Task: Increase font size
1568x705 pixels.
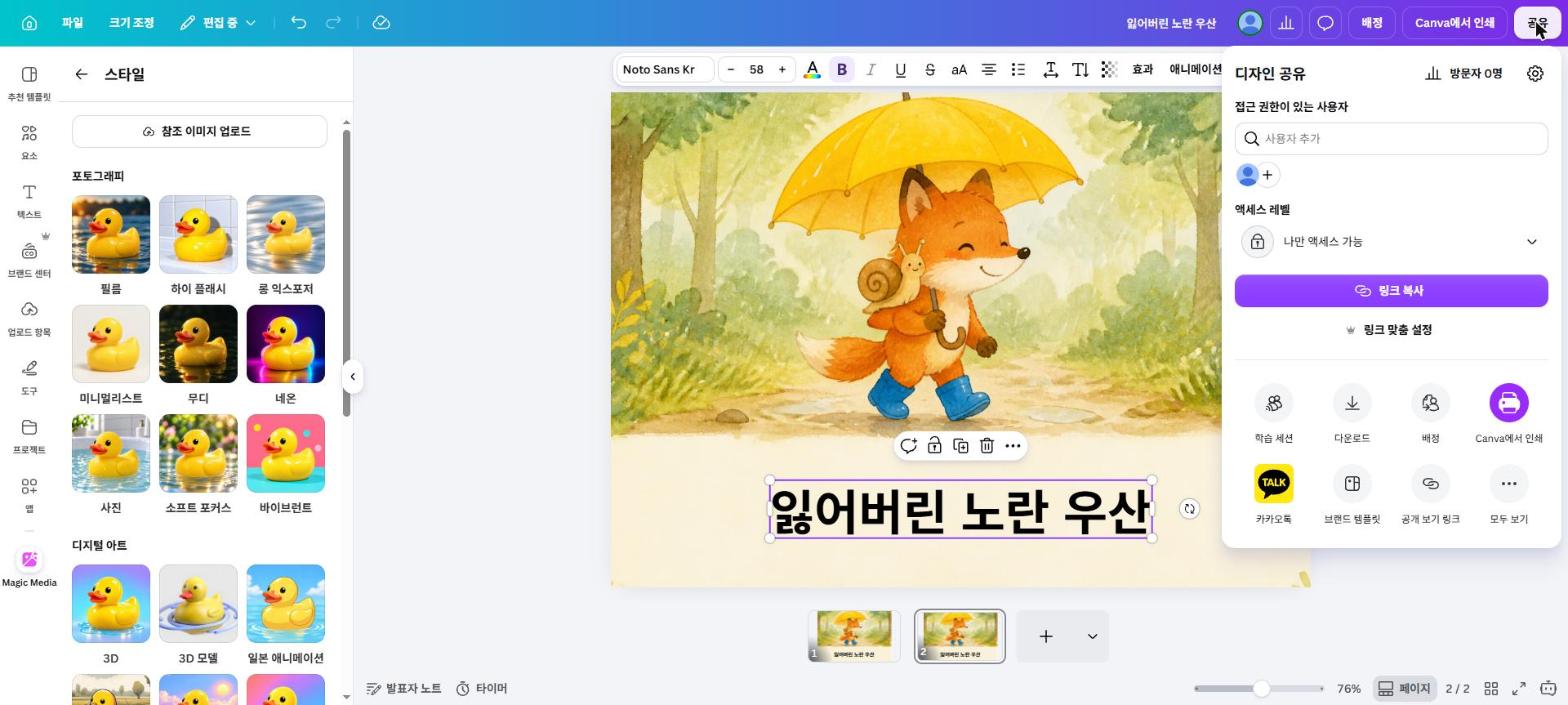Action: tap(782, 69)
